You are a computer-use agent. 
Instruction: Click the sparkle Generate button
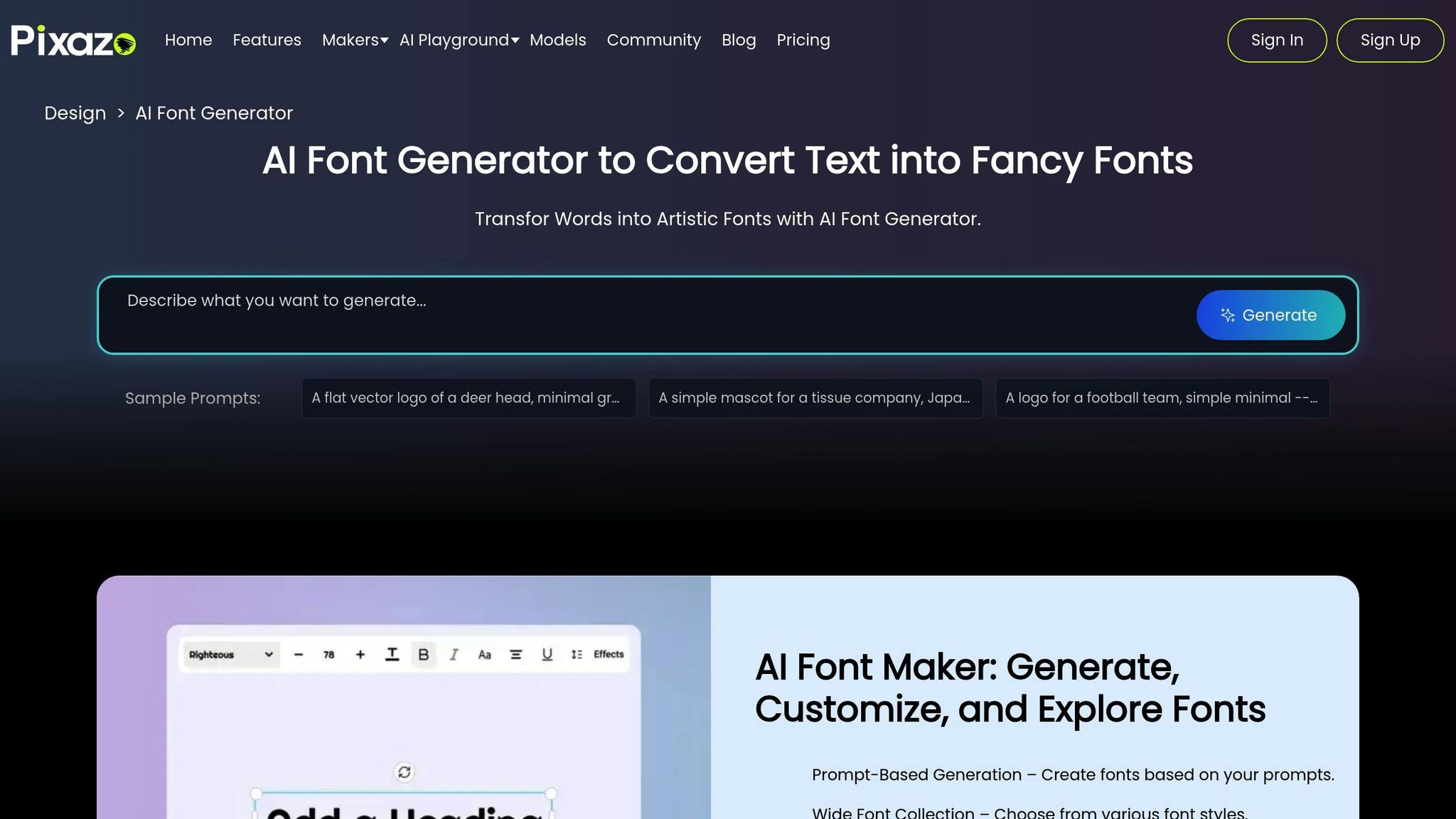point(1270,315)
